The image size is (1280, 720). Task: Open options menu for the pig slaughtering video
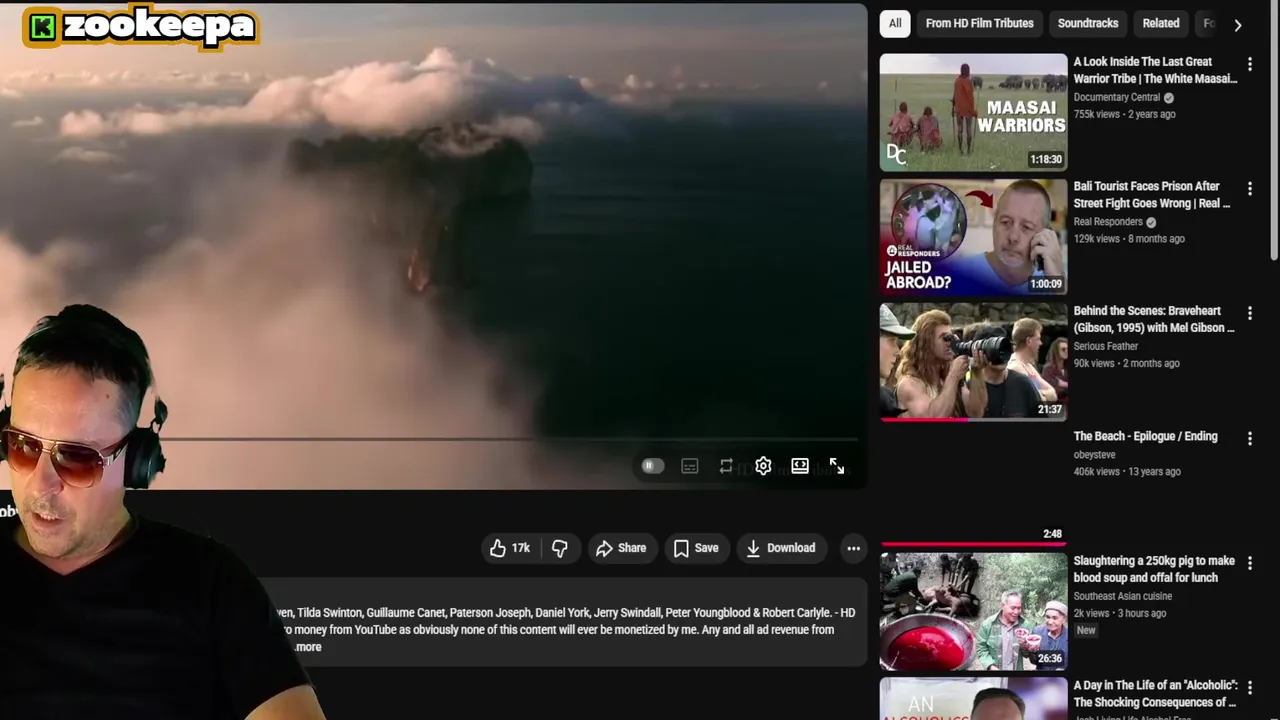(1249, 563)
